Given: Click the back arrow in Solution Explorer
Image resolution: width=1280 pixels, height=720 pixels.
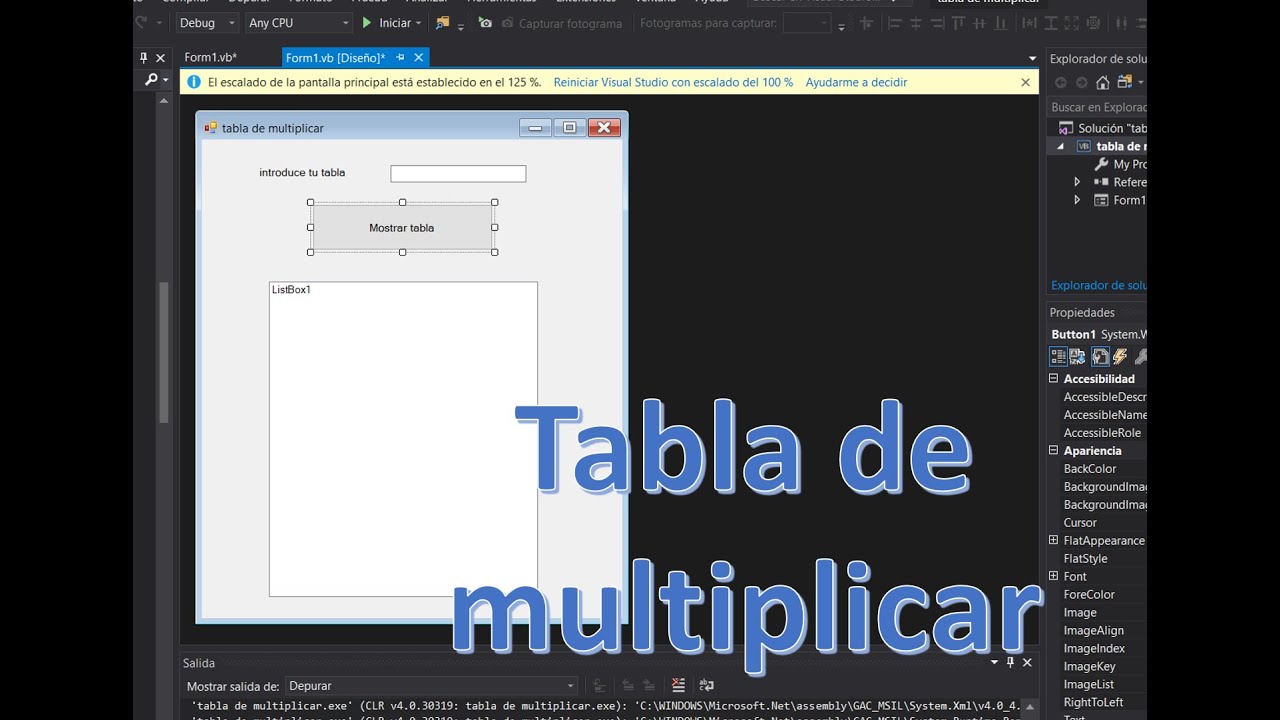Looking at the screenshot, I should click(1061, 82).
